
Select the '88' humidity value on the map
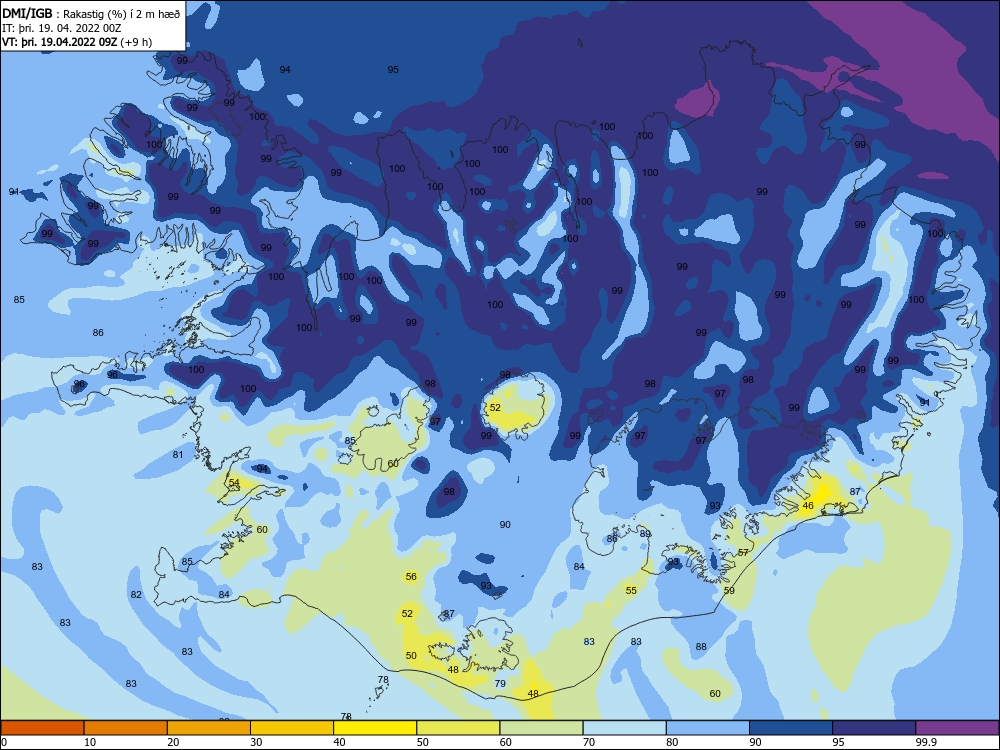tap(701, 647)
